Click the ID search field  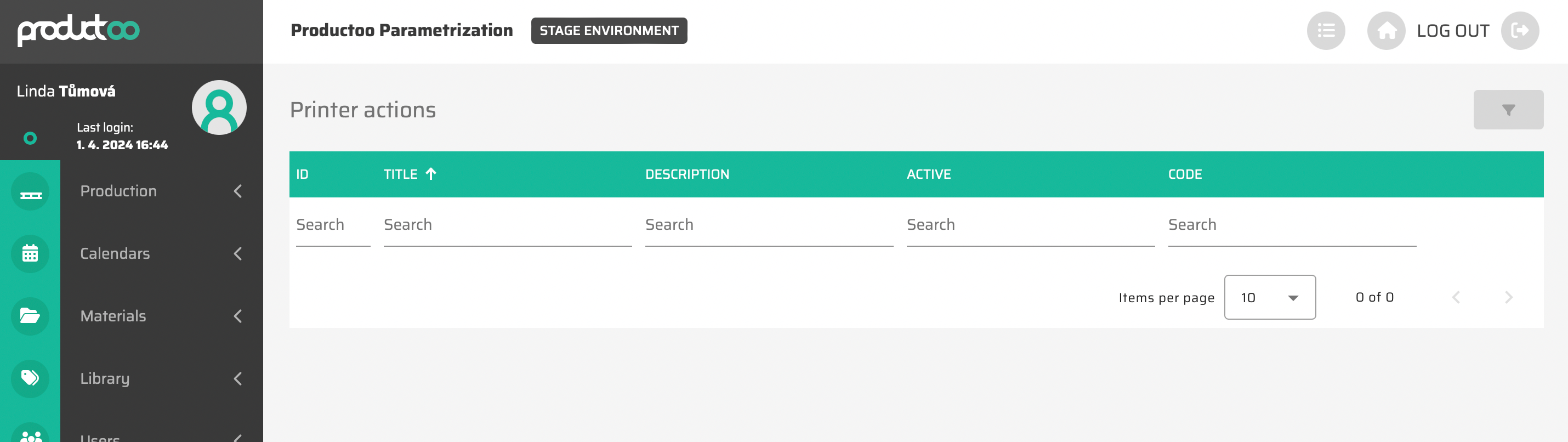pos(332,225)
